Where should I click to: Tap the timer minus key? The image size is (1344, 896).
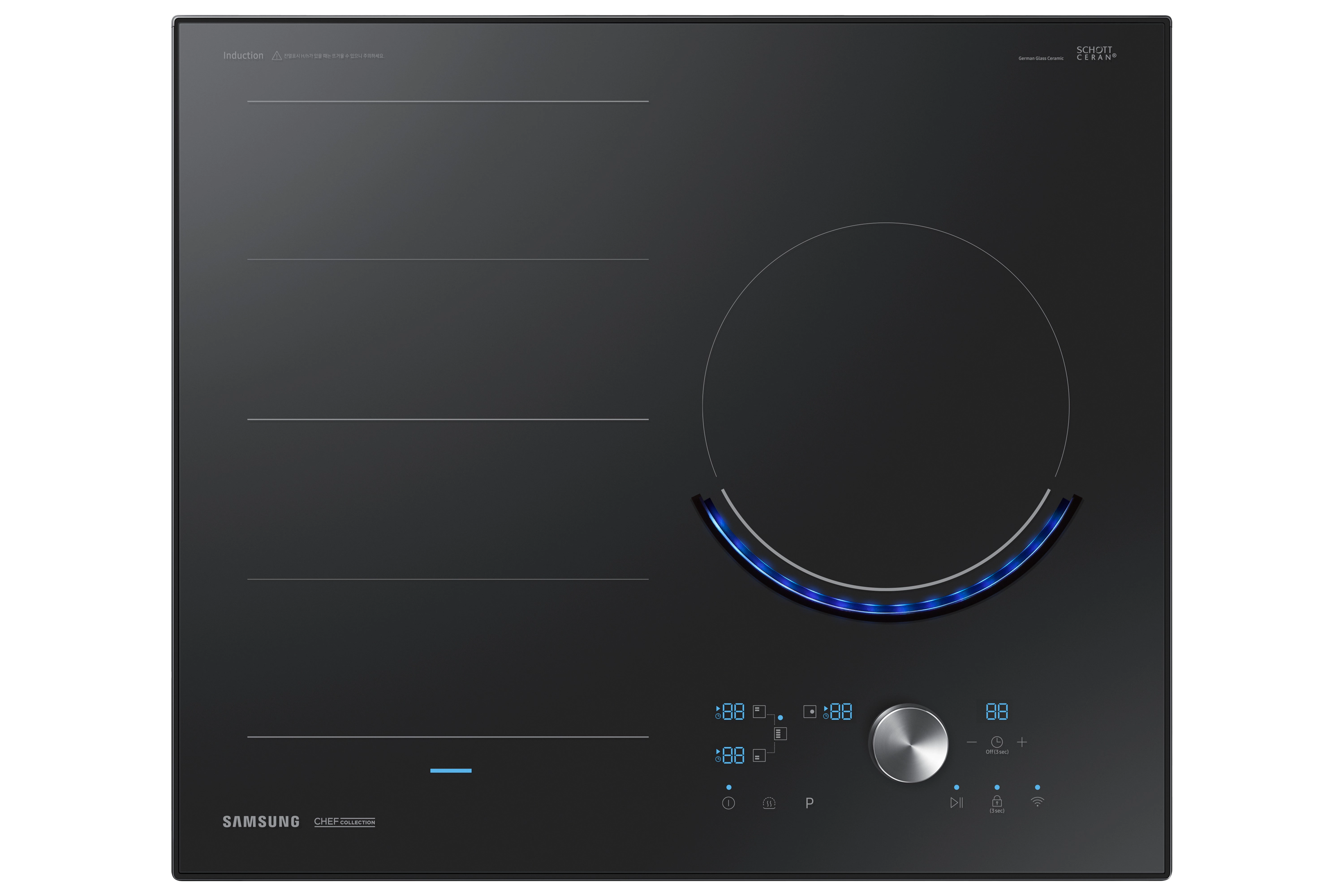[x=971, y=742]
